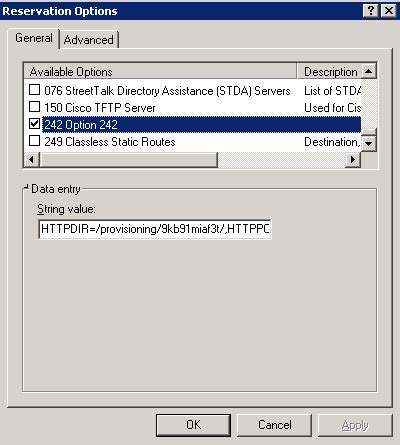Click the horizontal scroll left arrow
400x445 pixels.
coord(31,160)
